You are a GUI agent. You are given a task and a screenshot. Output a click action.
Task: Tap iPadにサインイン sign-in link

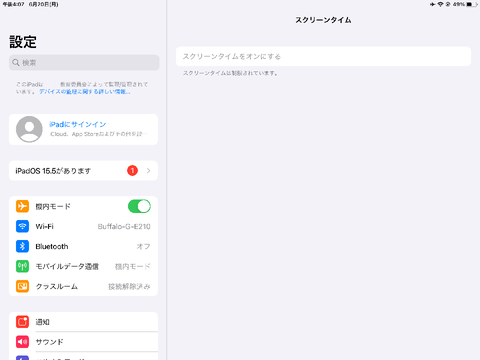click(78, 124)
